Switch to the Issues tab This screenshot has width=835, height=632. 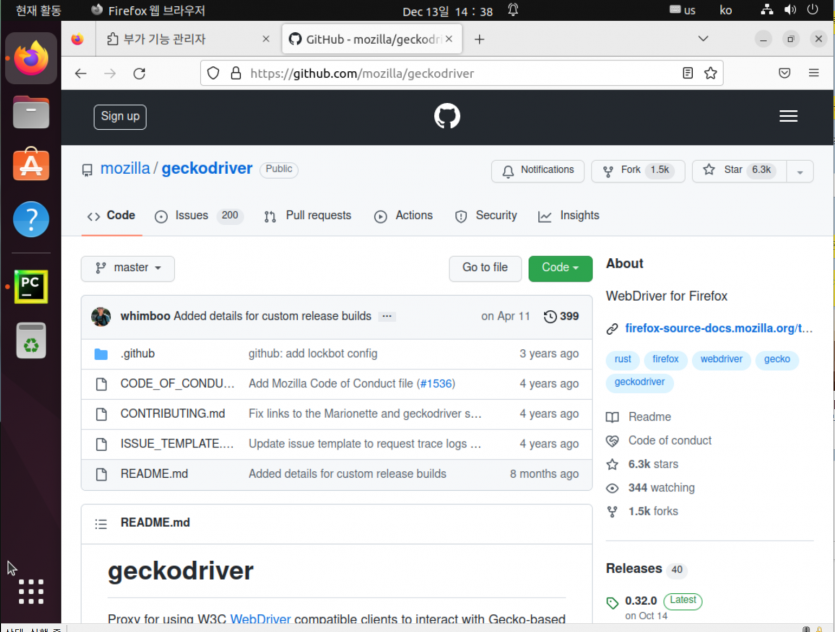198,216
